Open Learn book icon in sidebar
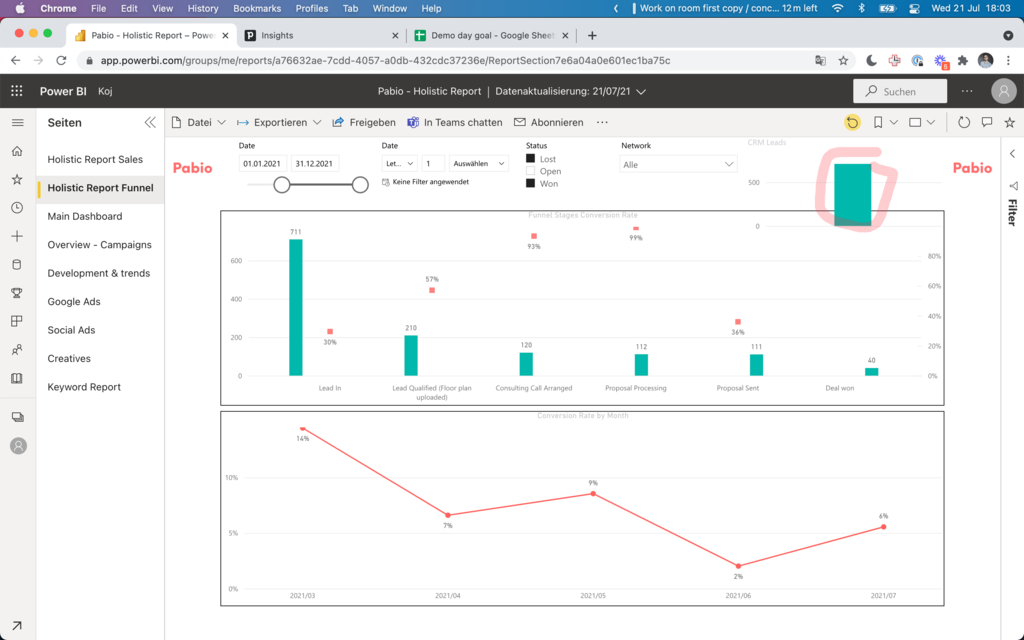1024x640 pixels. coord(17,378)
